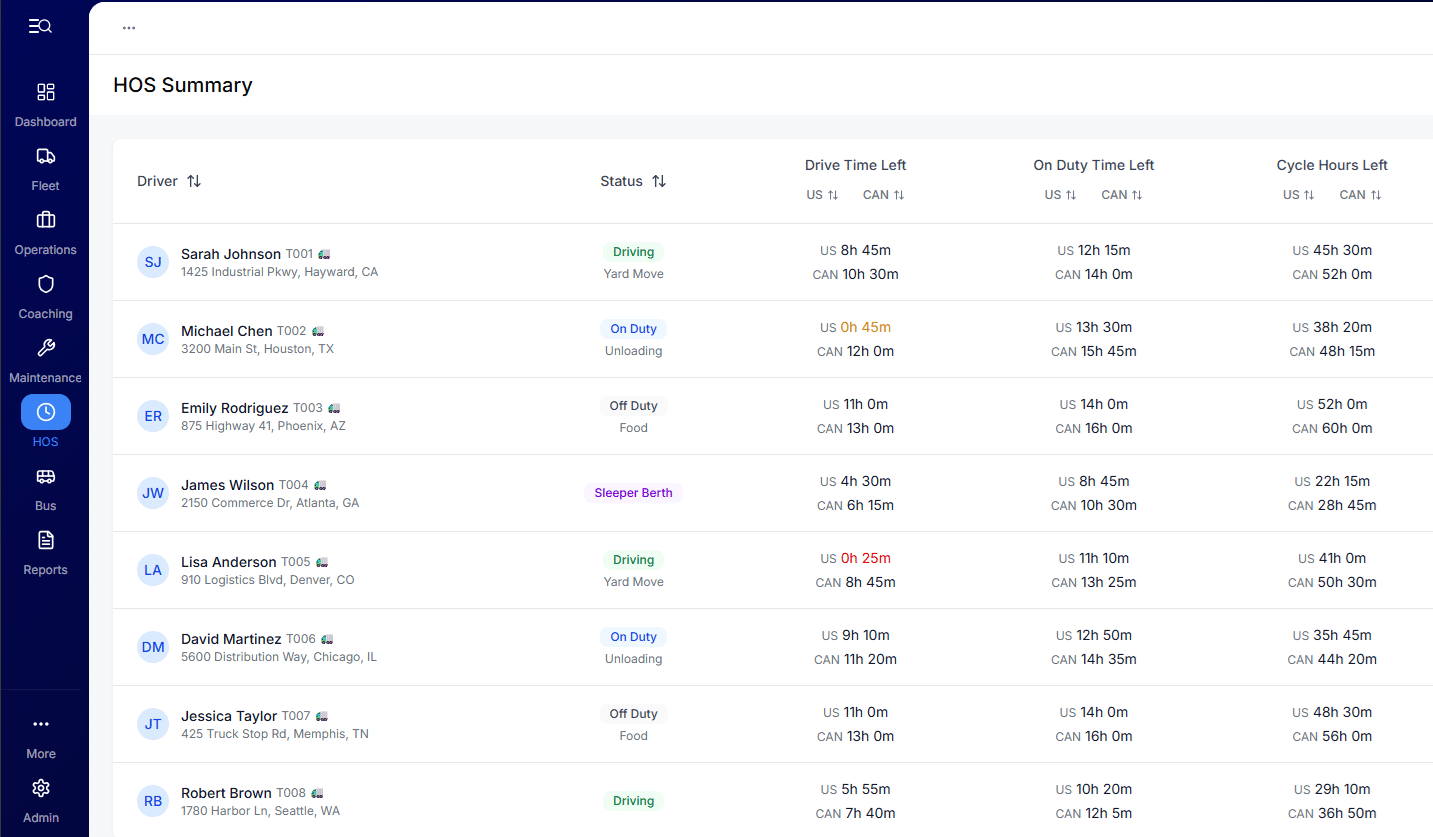This screenshot has width=1433, height=837.
Task: Select the HOS clock icon
Action: 45,412
